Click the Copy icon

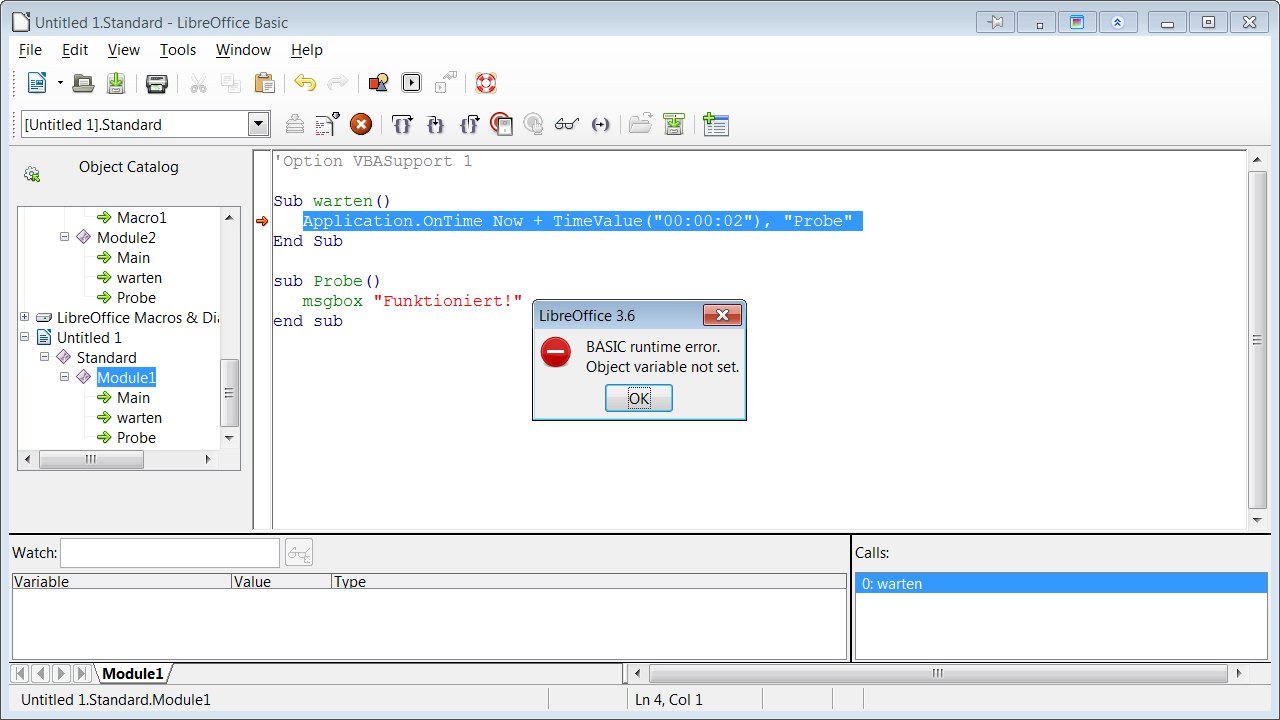[231, 83]
